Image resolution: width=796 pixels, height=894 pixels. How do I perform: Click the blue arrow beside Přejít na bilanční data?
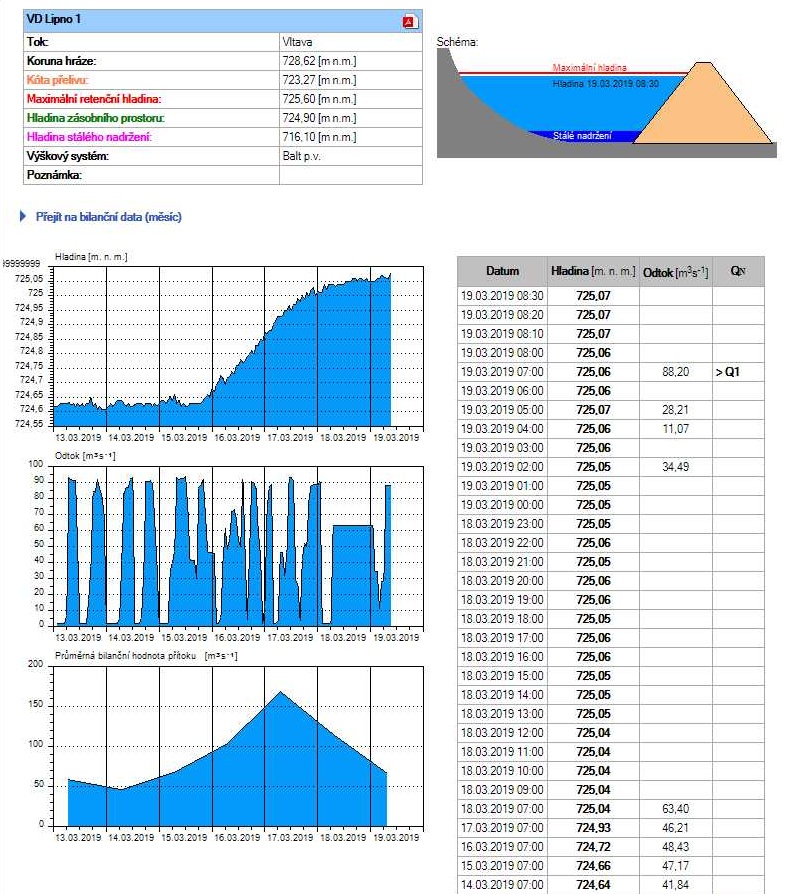(x=23, y=216)
